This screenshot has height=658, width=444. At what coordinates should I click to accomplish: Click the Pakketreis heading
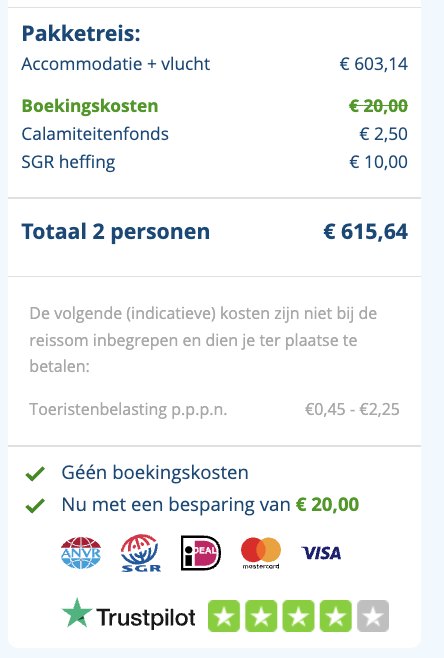click(81, 33)
